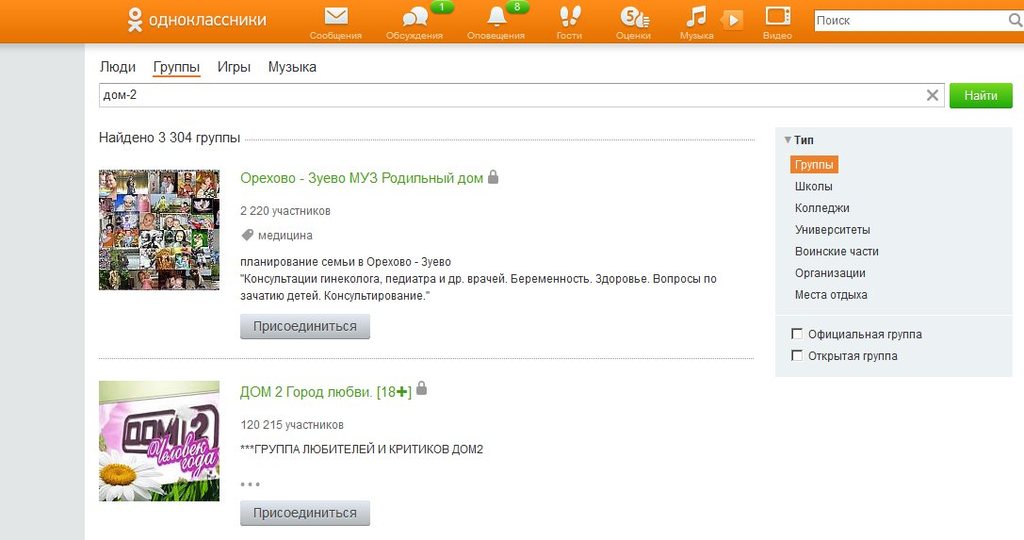Open ДОМ 2 Город любви group link
Image resolution: width=1024 pixels, height=540 pixels.
(326, 392)
